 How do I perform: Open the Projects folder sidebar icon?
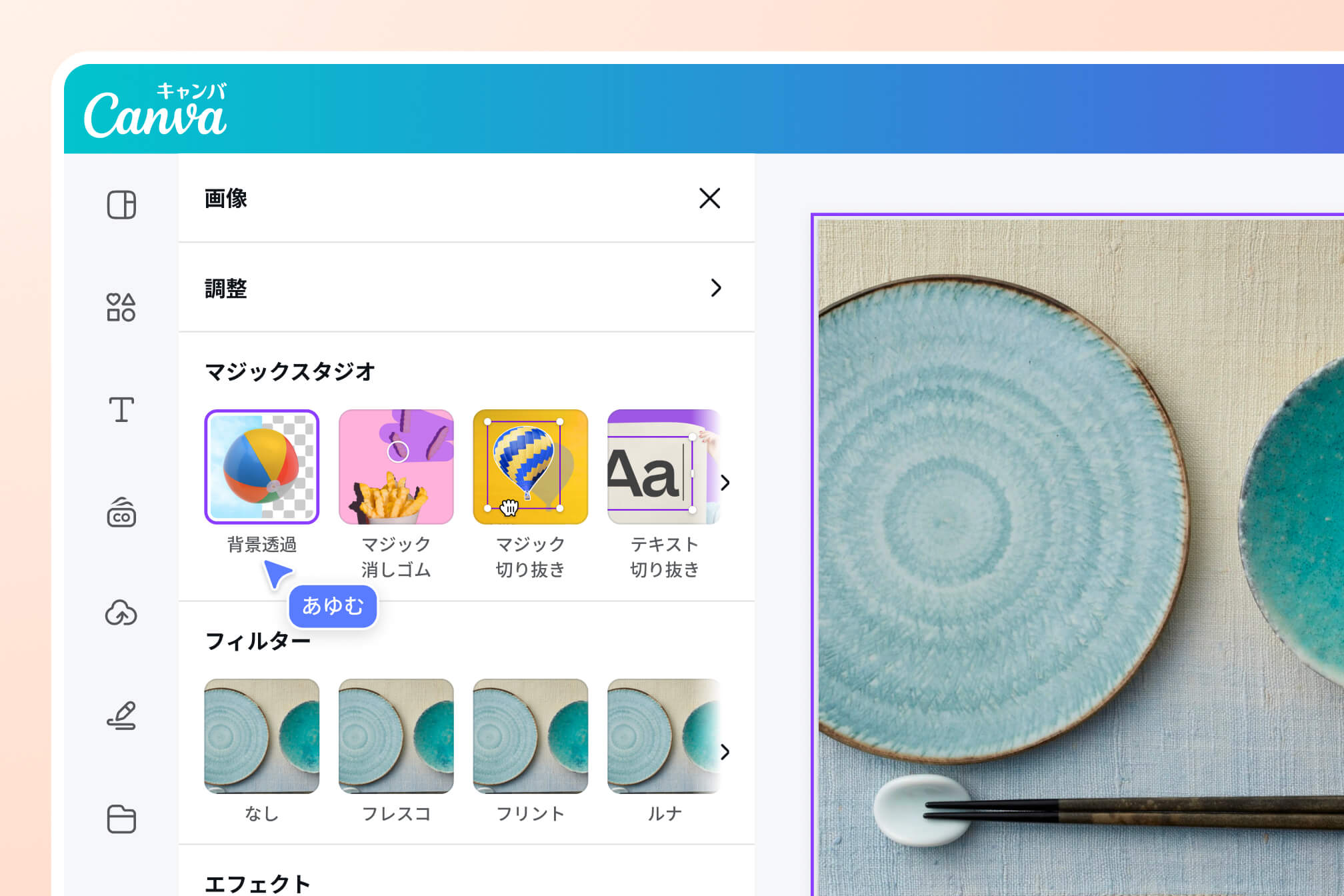pyautogui.click(x=121, y=819)
